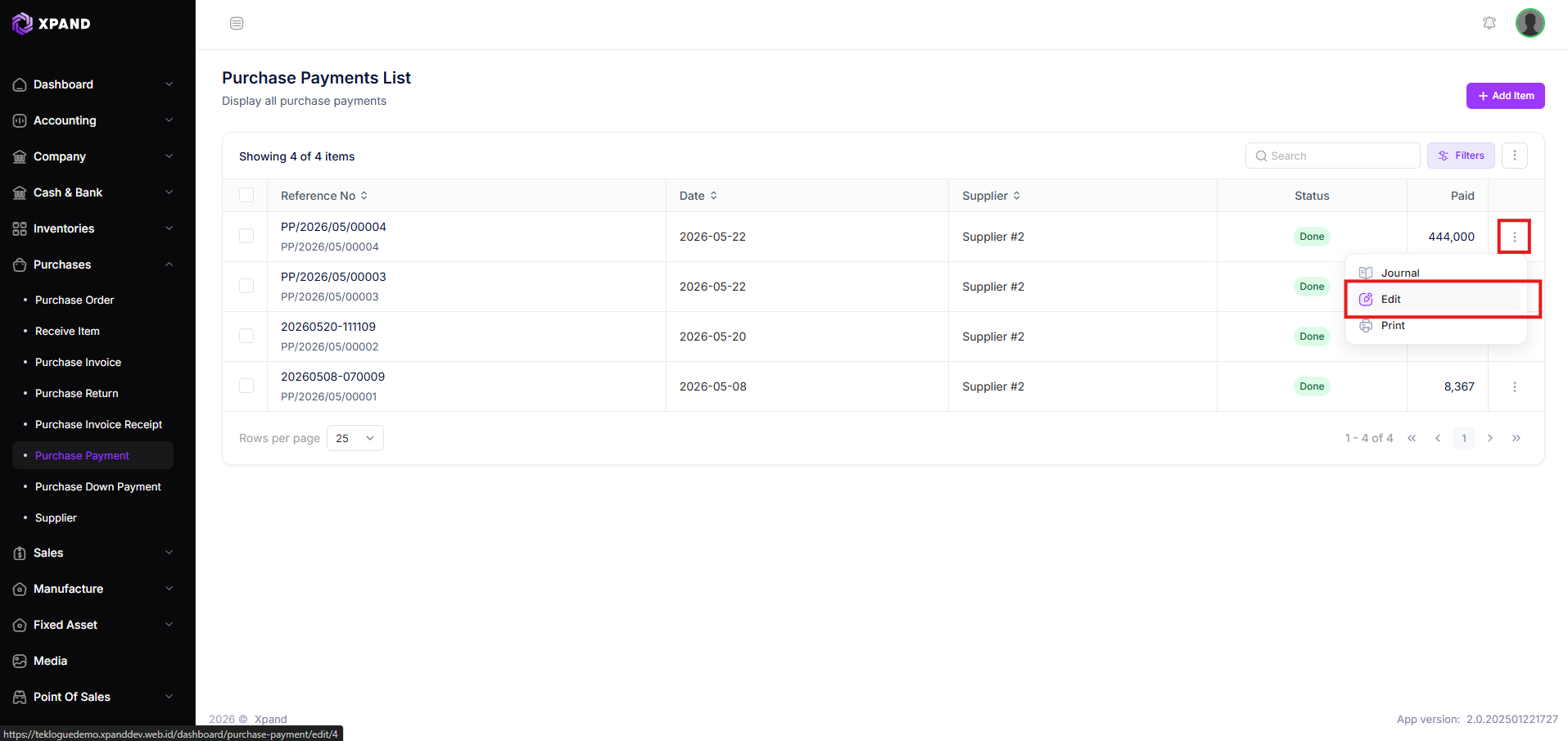Image resolution: width=1568 pixels, height=741 pixels.
Task: Open the Filters button
Action: 1461,156
